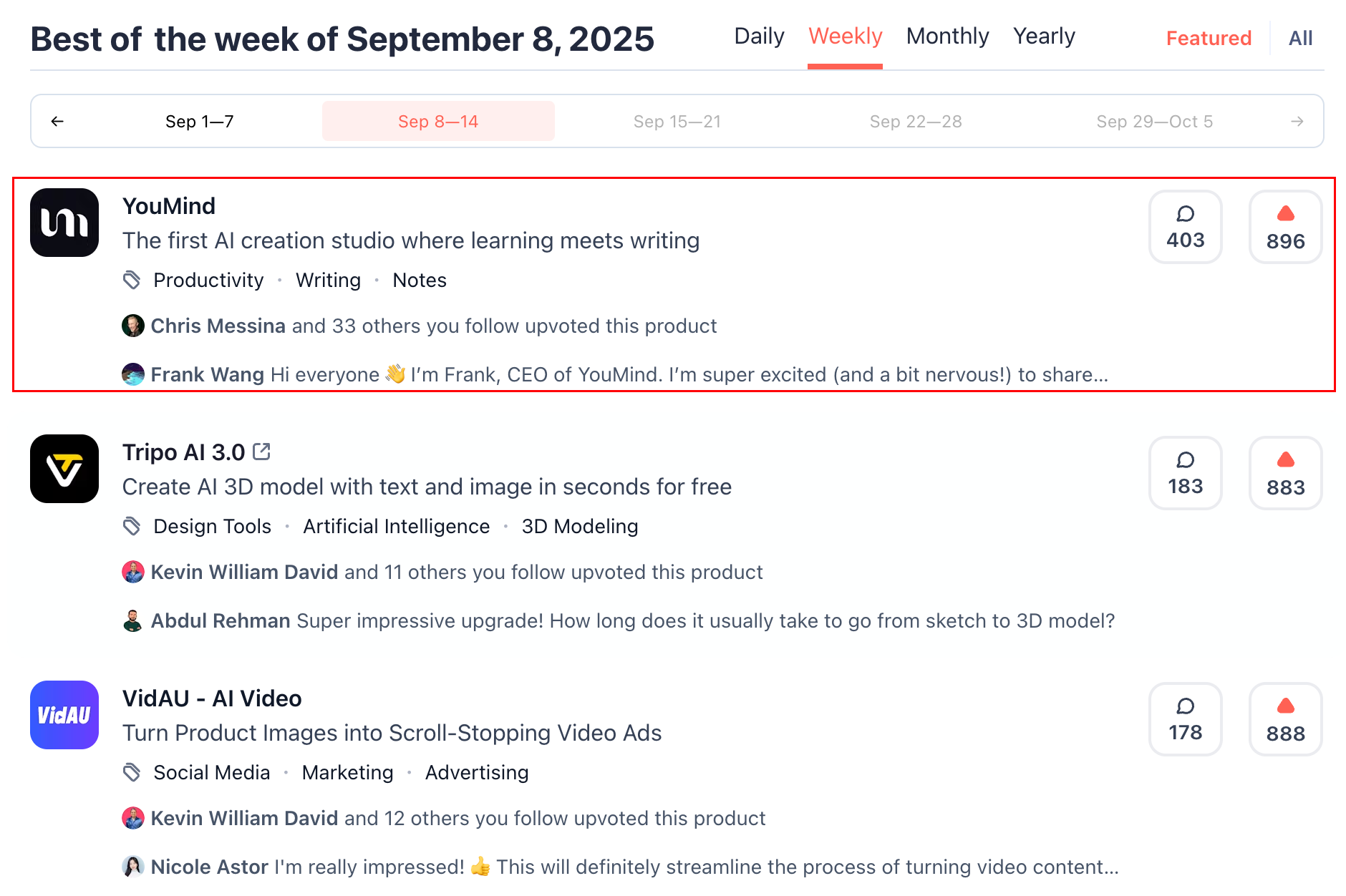Click the Tripo AI 3.0 logo
The width and height of the screenshot is (1346, 896).
click(64, 469)
